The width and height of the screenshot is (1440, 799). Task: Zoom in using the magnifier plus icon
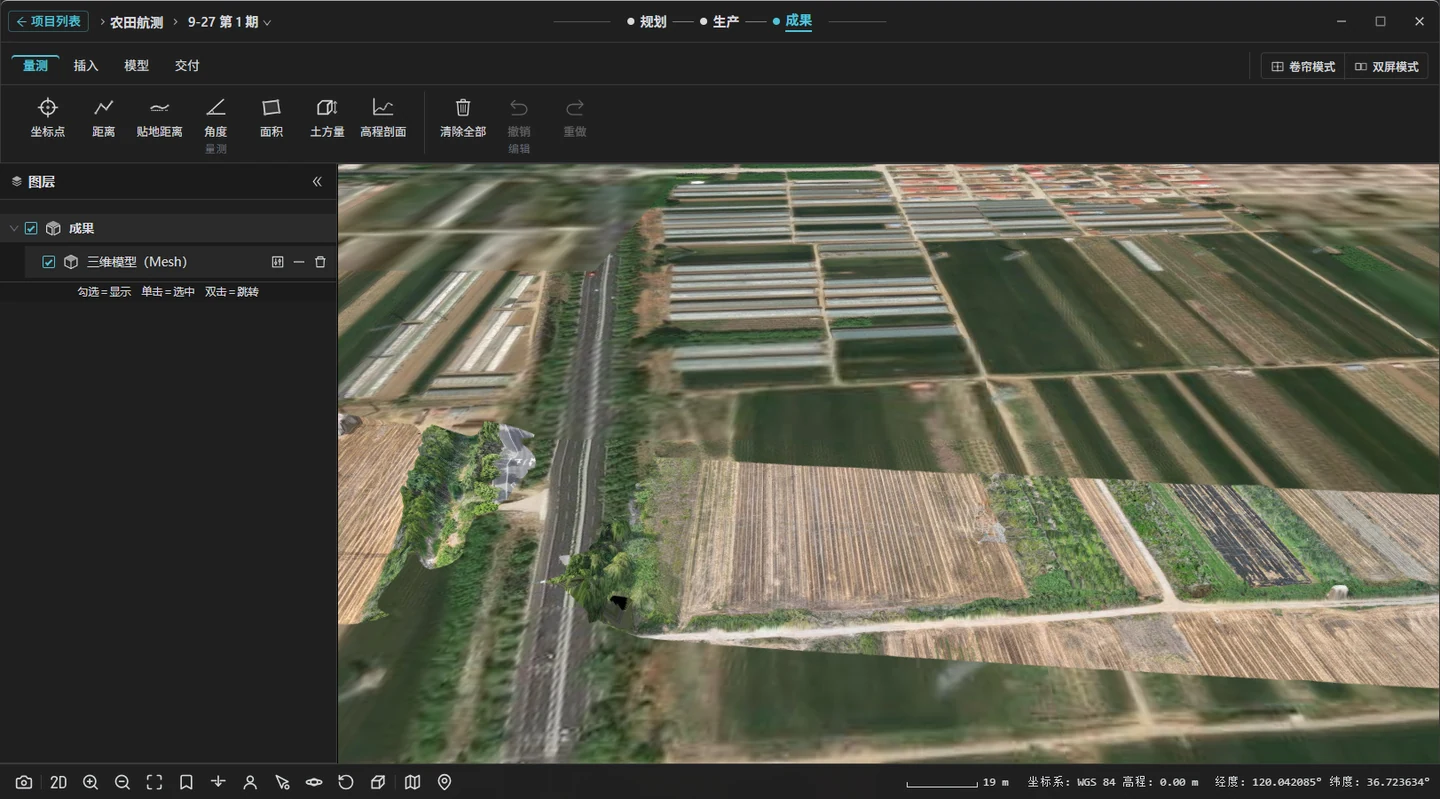pos(90,782)
